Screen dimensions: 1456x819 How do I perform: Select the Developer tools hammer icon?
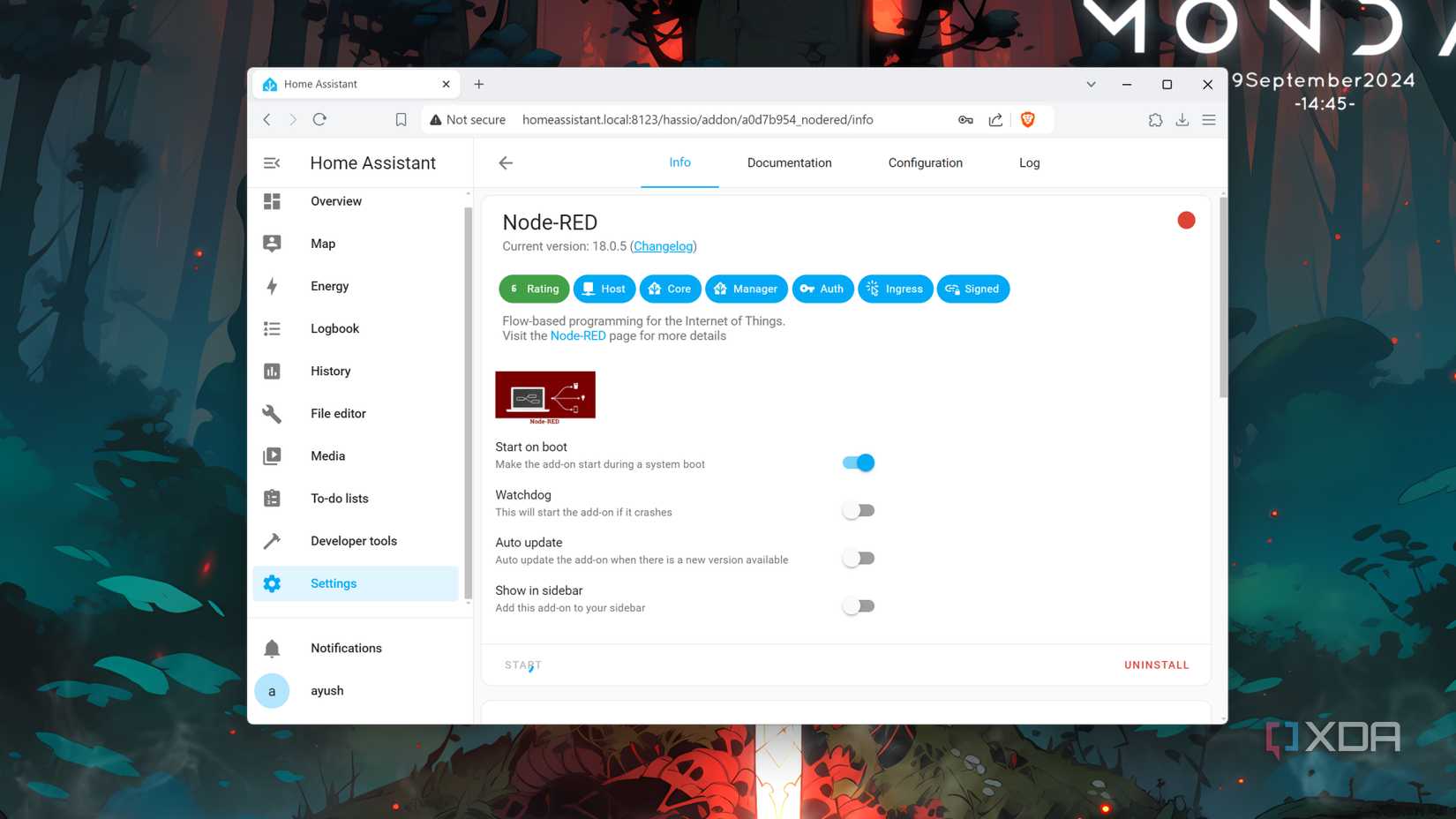[x=272, y=540]
